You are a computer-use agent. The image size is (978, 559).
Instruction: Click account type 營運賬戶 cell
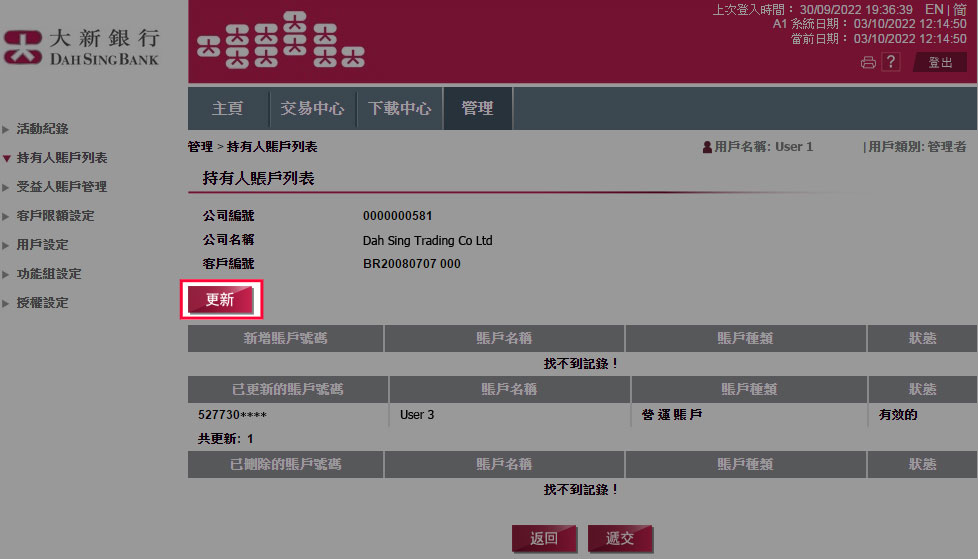pos(672,415)
